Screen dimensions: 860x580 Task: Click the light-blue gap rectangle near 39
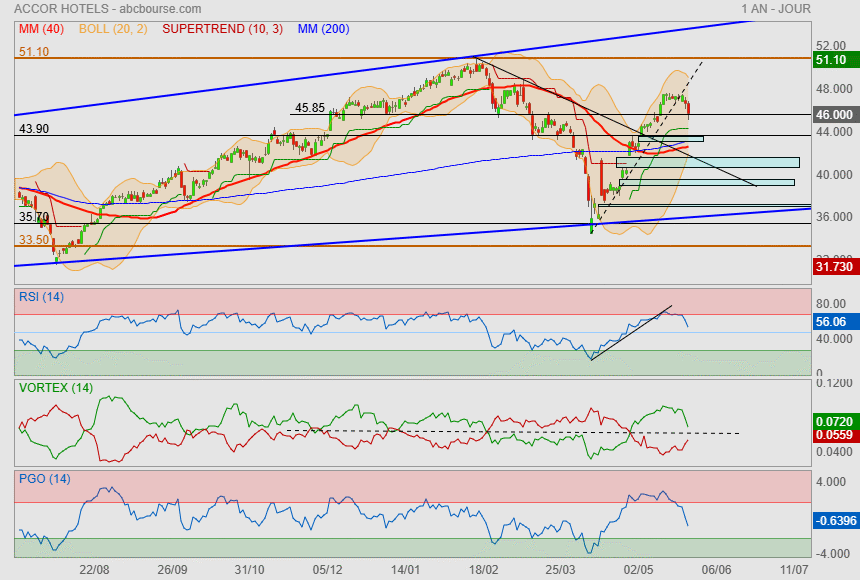[707, 183]
